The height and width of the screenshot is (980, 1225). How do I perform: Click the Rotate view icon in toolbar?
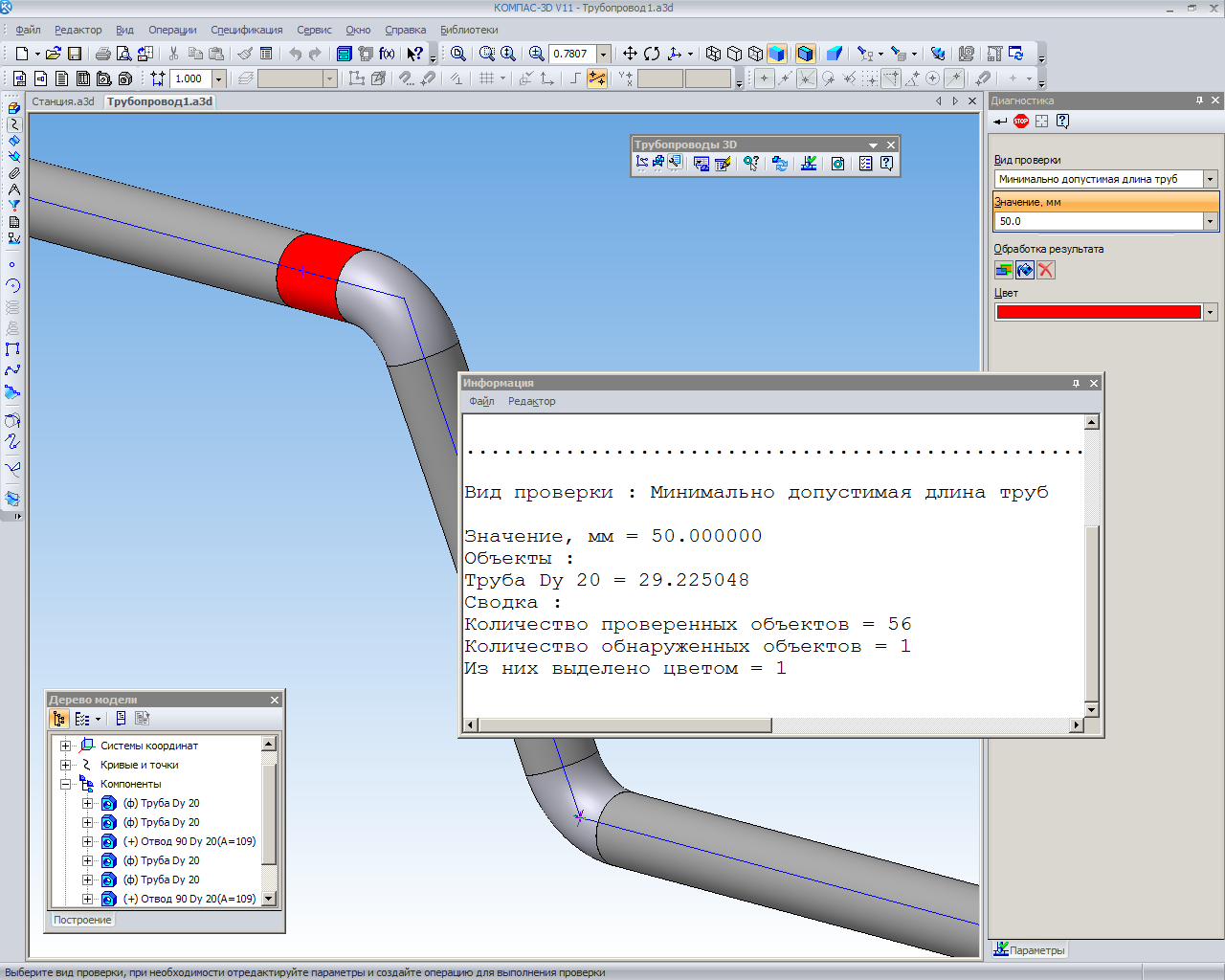652,54
